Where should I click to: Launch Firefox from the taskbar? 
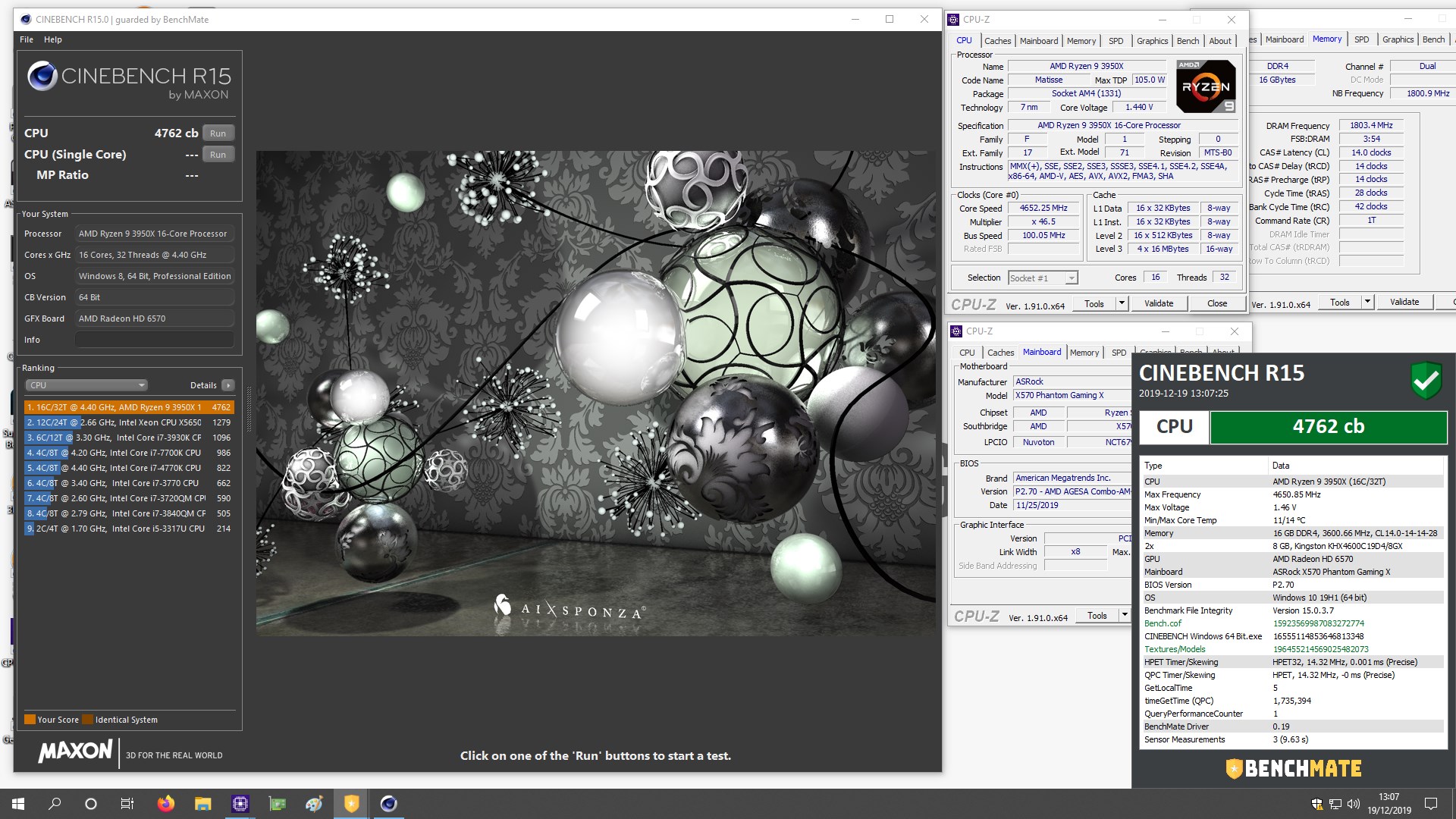point(165,804)
